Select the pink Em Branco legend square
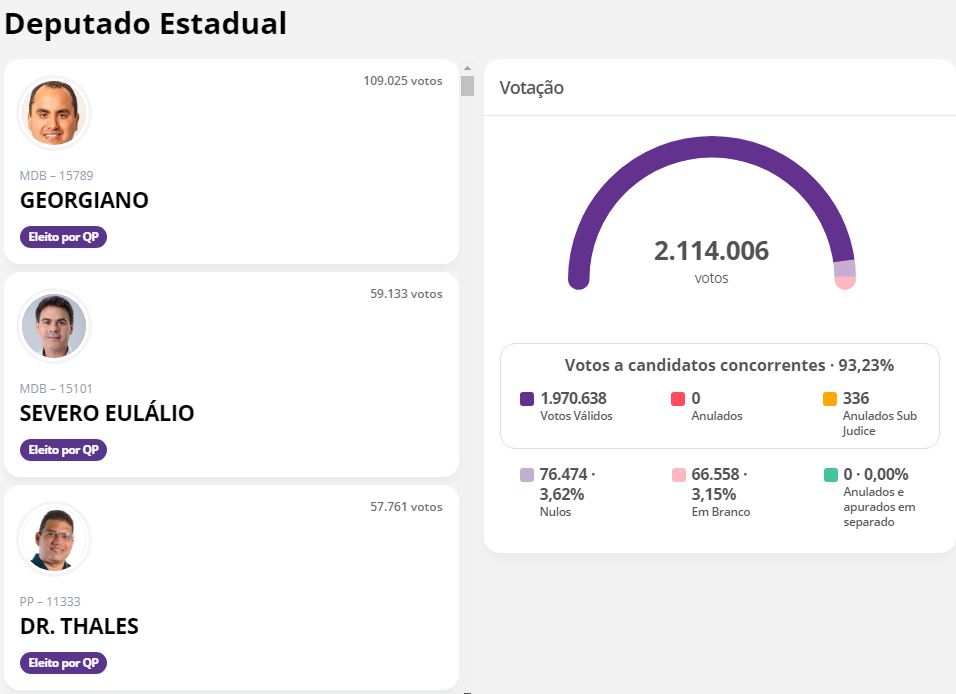This screenshot has height=694, width=956. tap(678, 475)
